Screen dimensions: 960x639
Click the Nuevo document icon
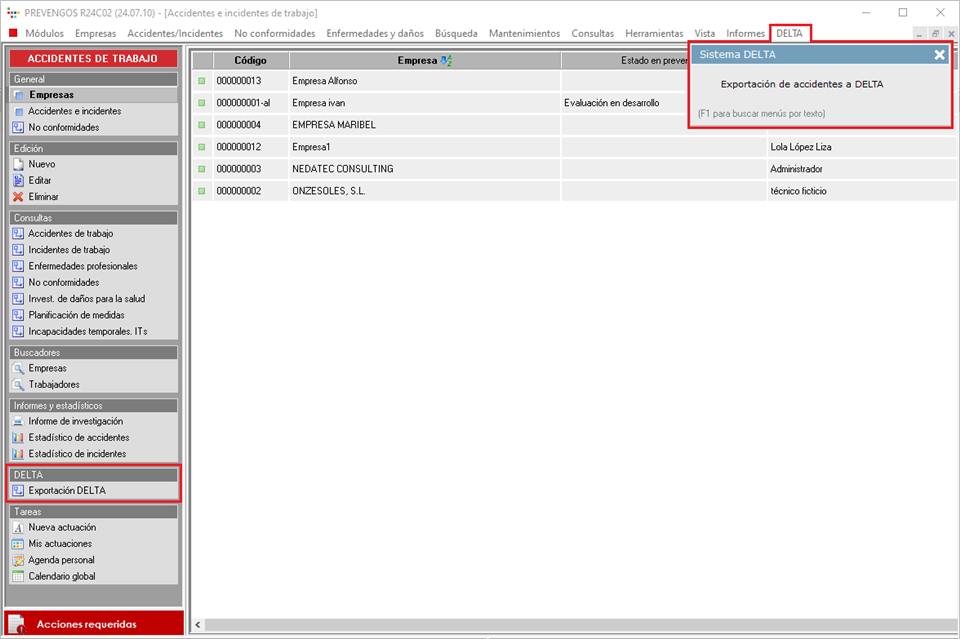click(x=18, y=164)
